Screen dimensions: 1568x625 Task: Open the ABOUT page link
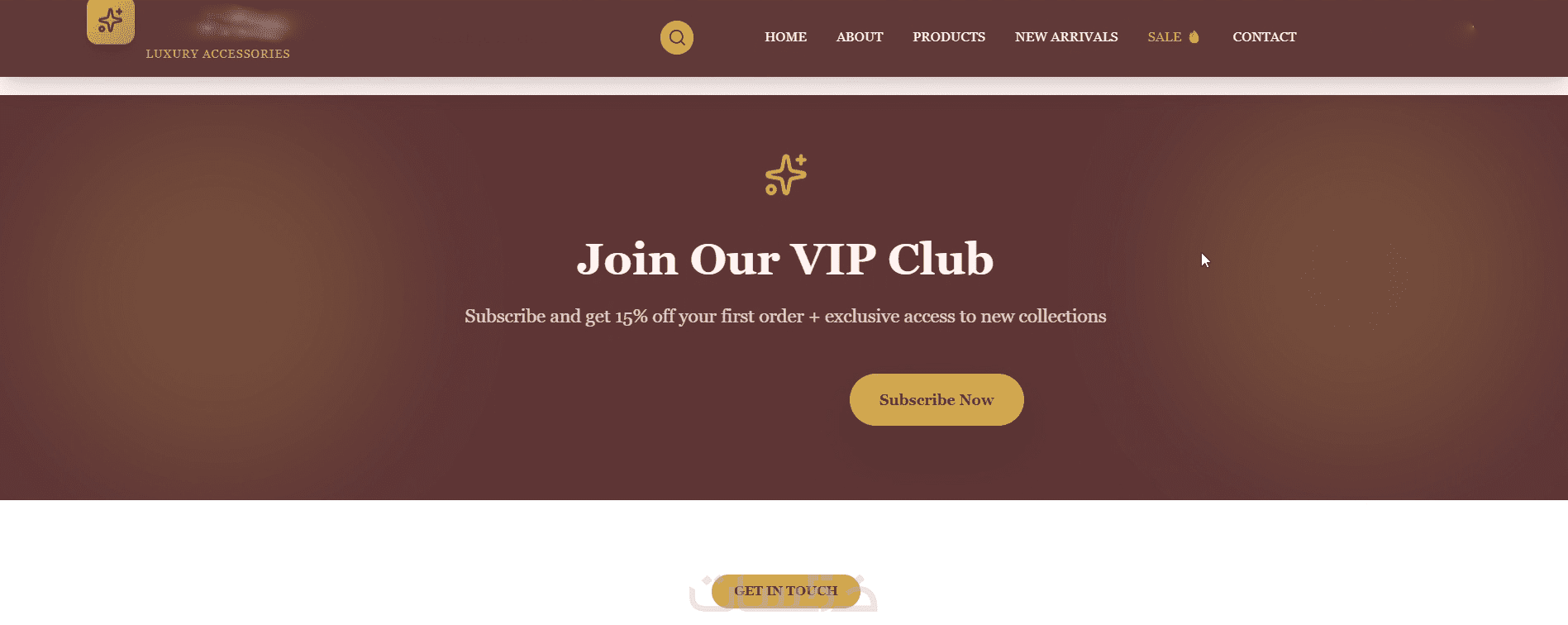pos(860,37)
